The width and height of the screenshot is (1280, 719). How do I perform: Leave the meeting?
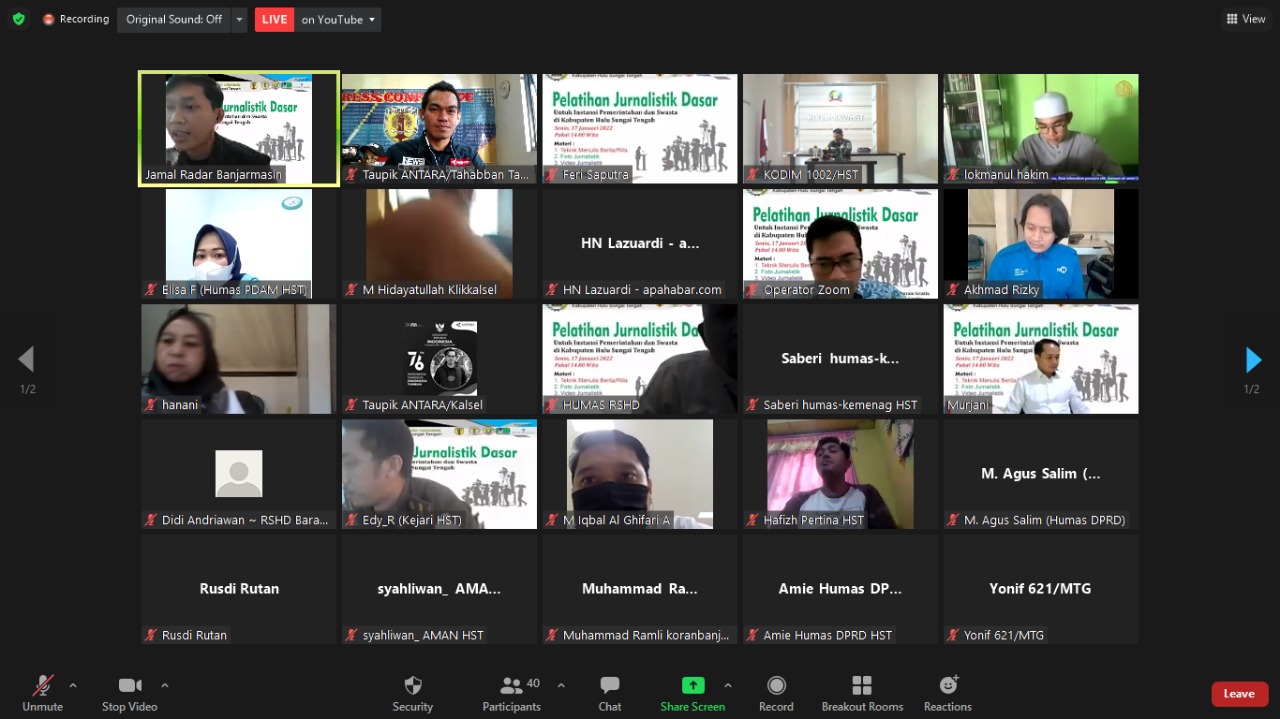(x=1238, y=694)
